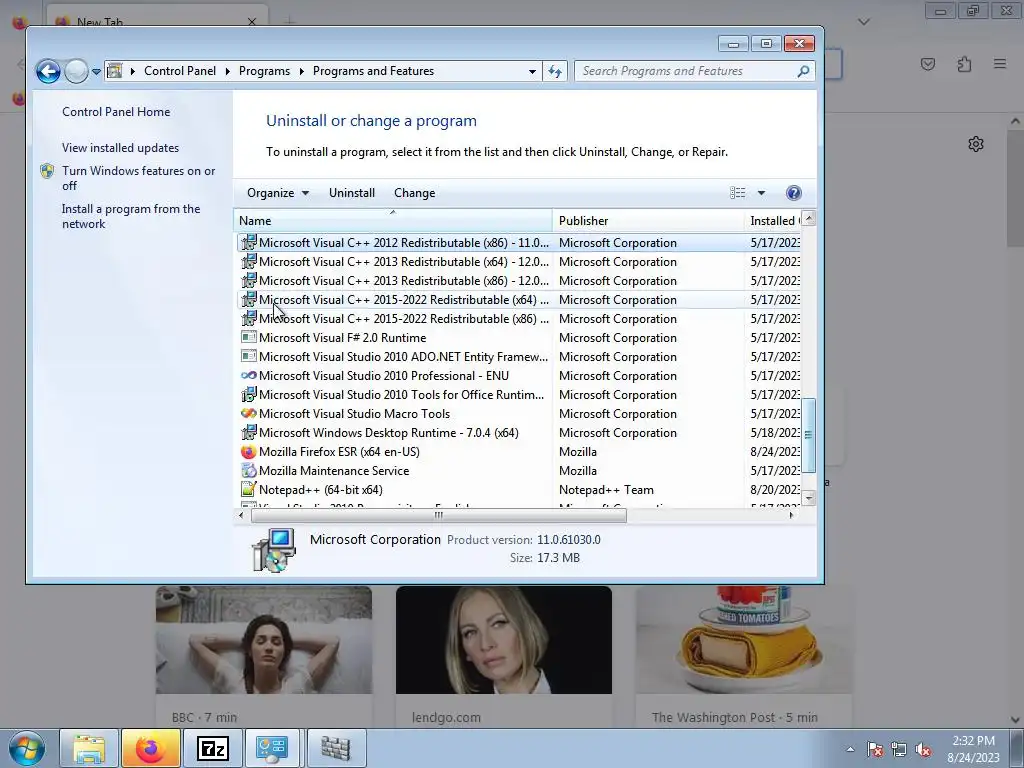Click the Back arrow navigation button
This screenshot has width=1024, height=768.
tap(48, 71)
